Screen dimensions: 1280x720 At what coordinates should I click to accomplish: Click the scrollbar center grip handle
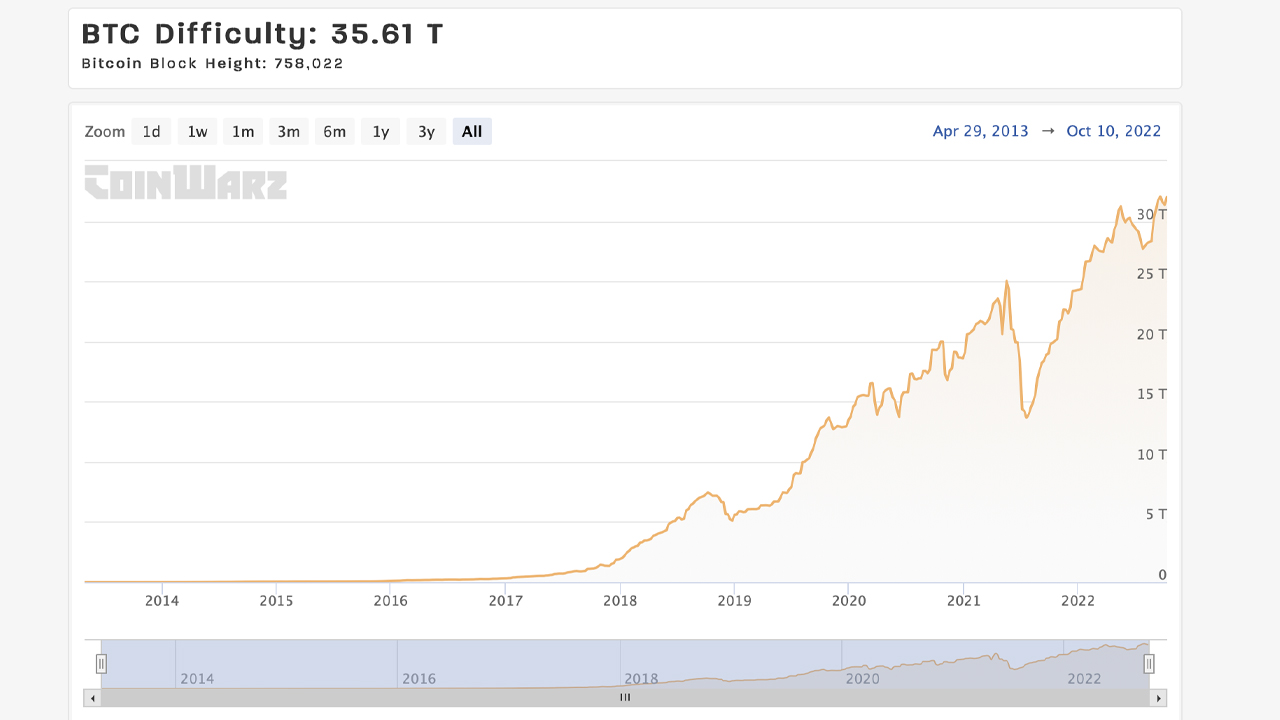click(x=625, y=698)
